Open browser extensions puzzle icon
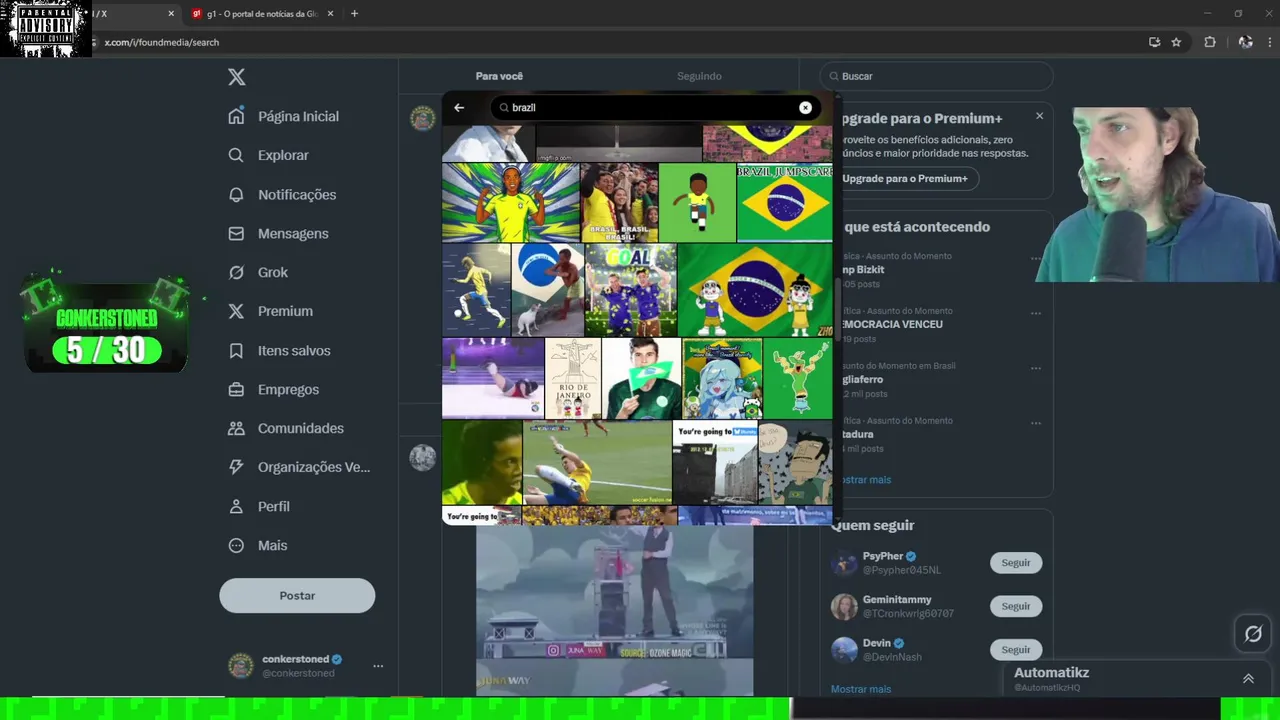 [1210, 42]
